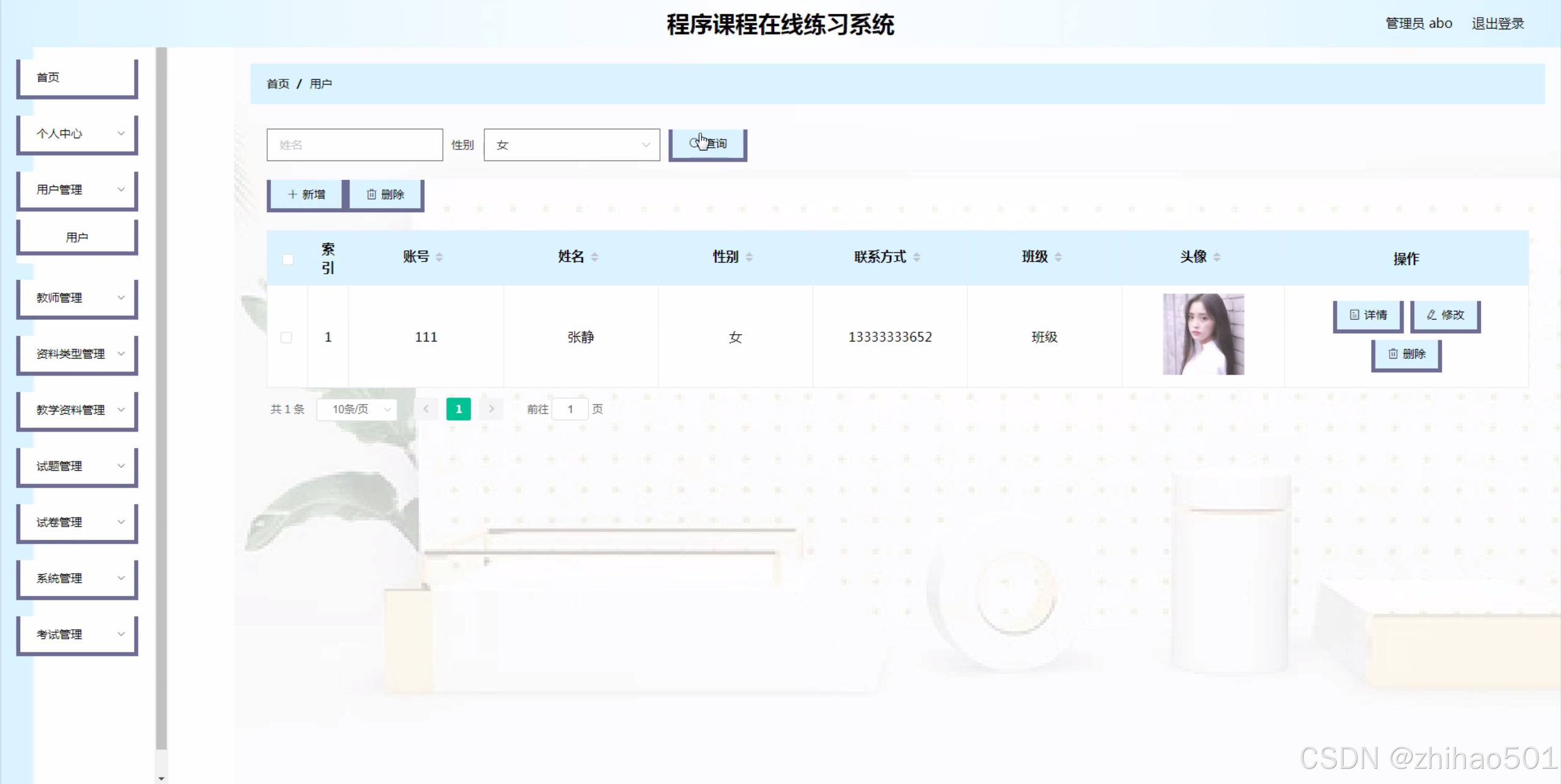Sort the 姓名 column with its sort arrows
The width and height of the screenshot is (1561, 784).
click(x=594, y=257)
